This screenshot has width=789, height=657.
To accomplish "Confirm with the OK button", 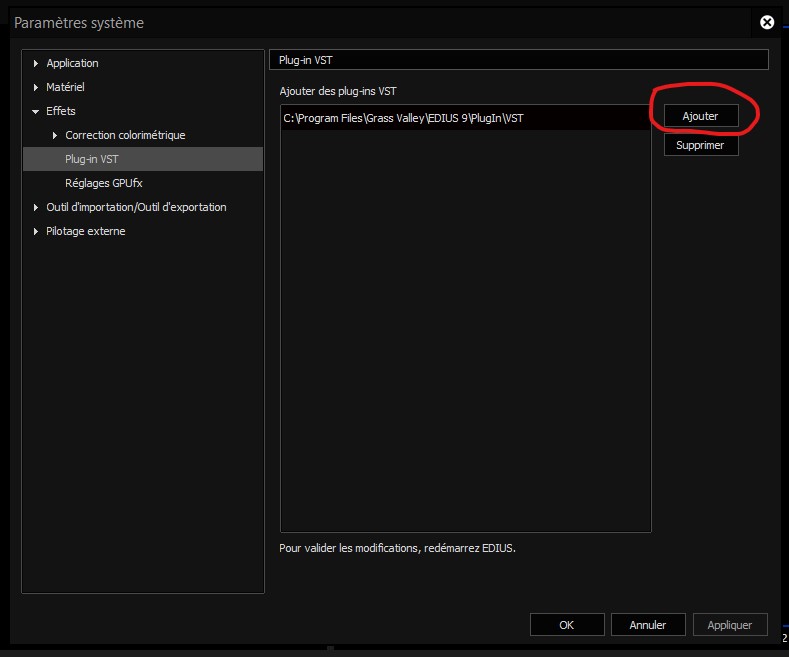I will (567, 625).
